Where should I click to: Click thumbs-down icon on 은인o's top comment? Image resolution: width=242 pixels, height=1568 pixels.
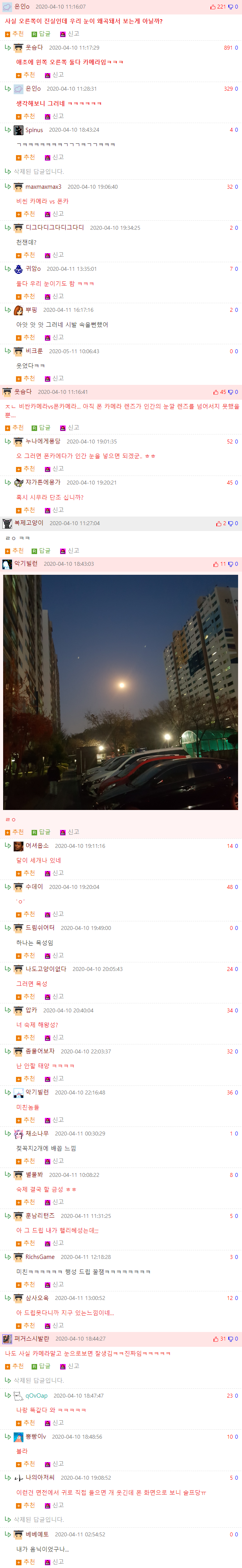click(x=230, y=7)
